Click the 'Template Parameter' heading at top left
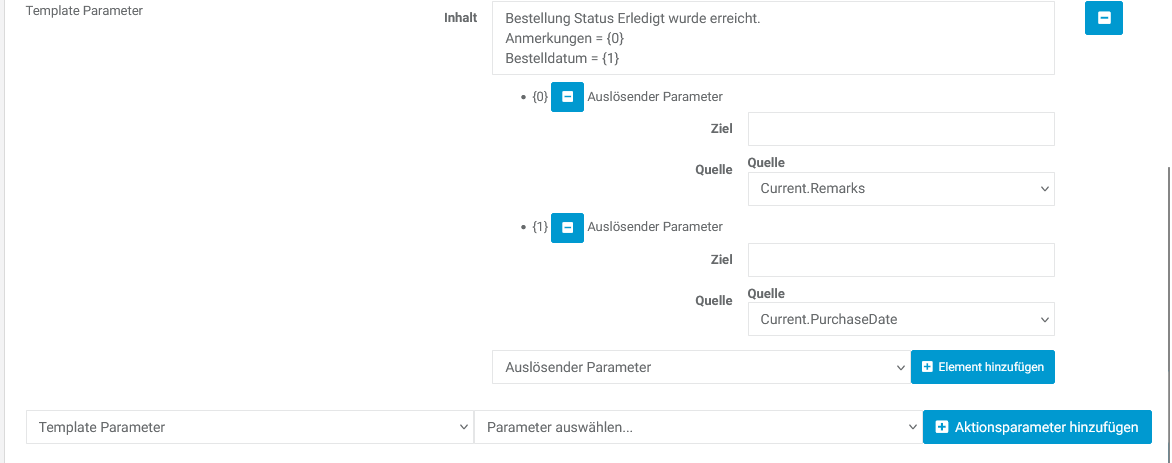Image resolution: width=1172 pixels, height=463 pixels. tap(84, 12)
